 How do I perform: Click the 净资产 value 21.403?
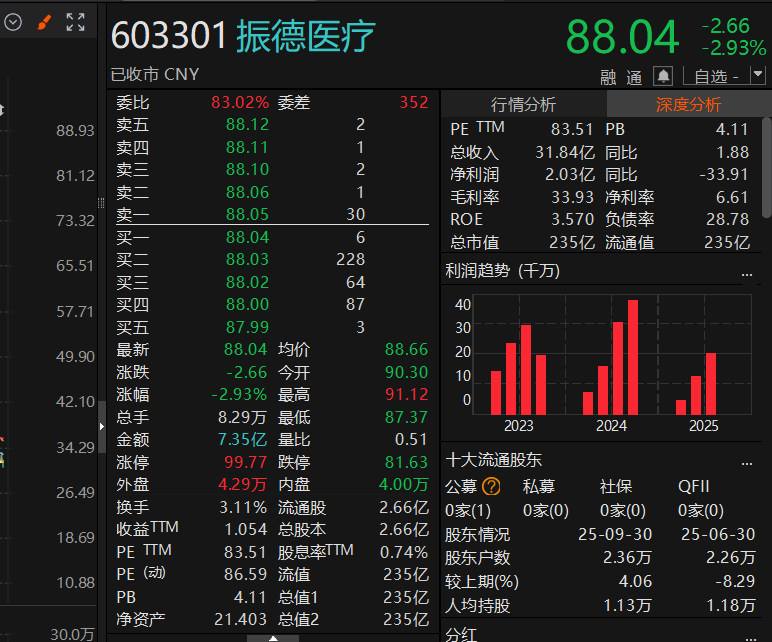coord(240,619)
